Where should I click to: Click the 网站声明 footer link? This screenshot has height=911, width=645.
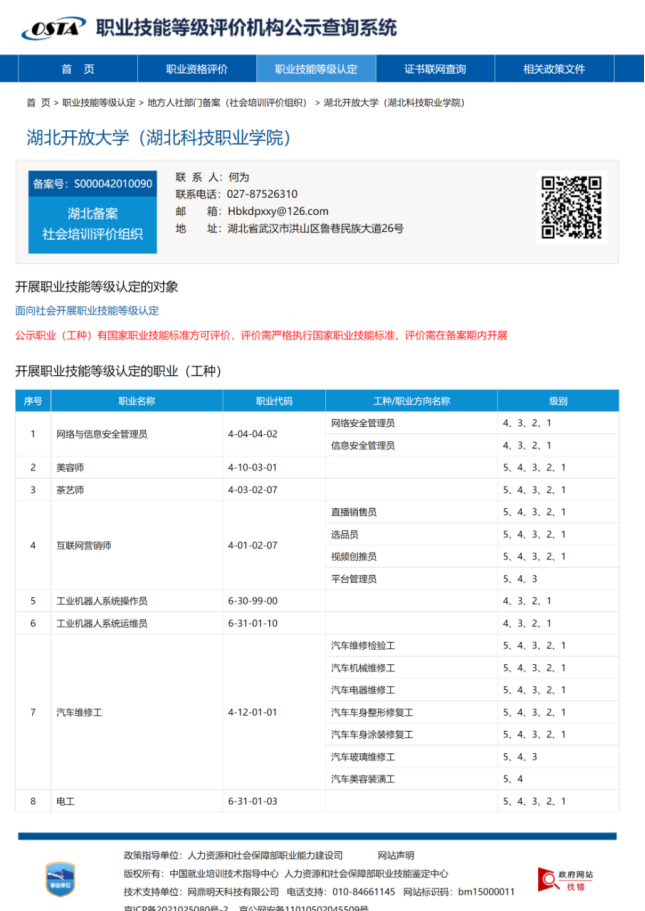(395, 856)
